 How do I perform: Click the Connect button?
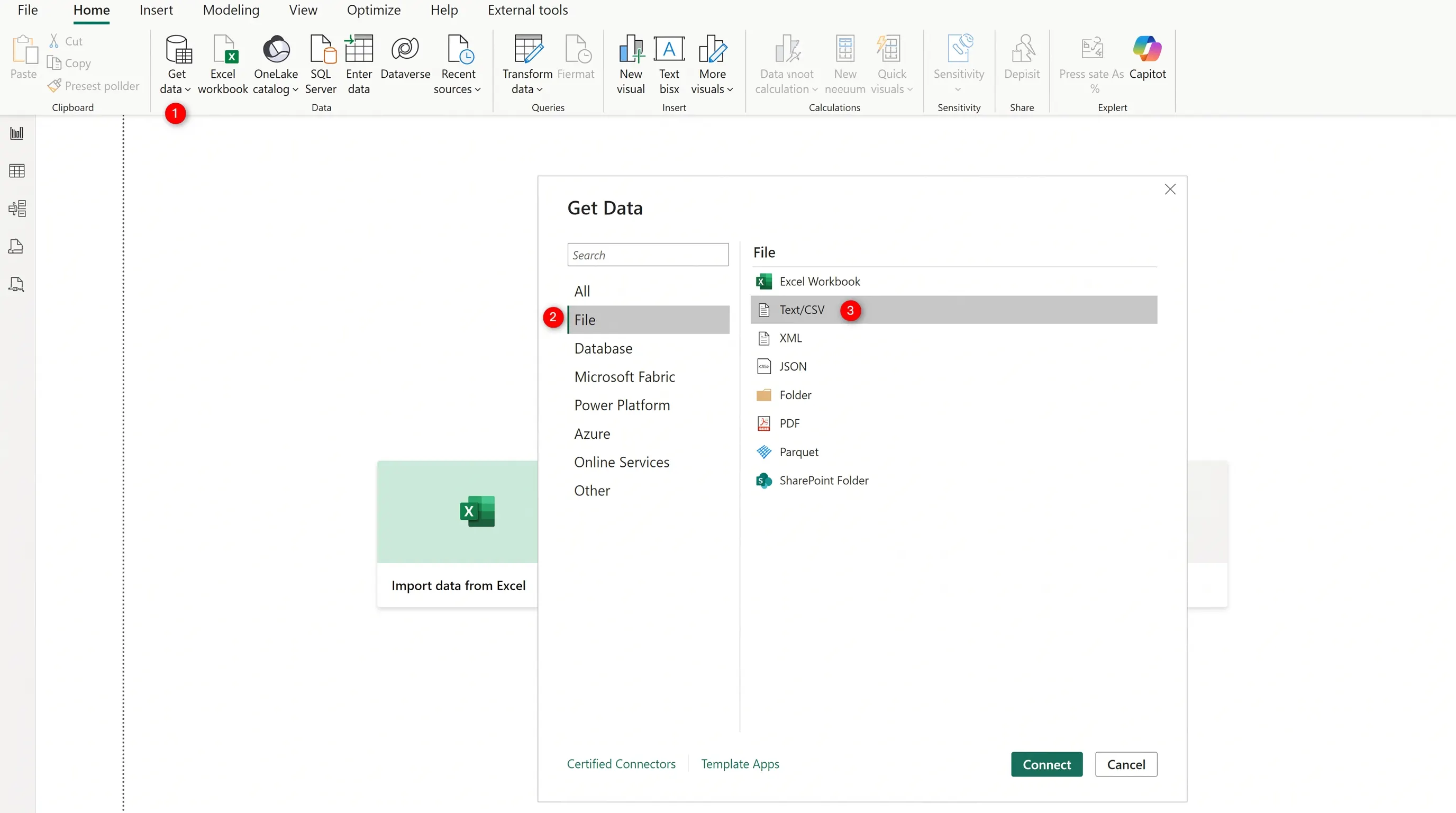1047,764
